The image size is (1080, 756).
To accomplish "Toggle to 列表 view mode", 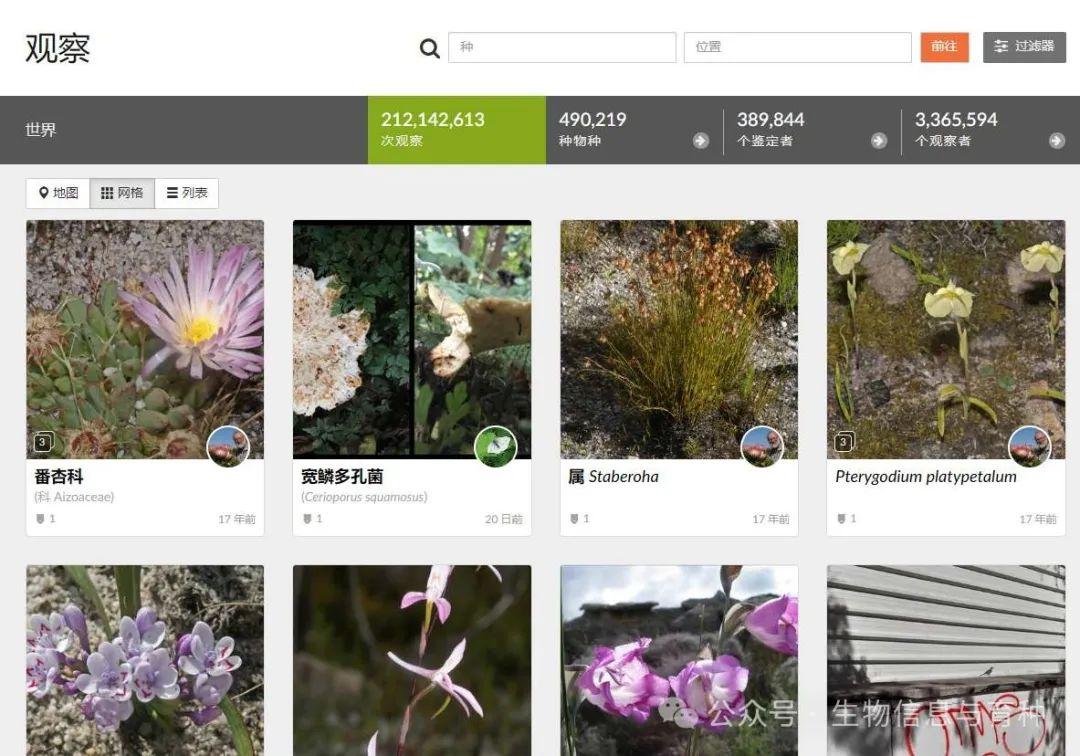I will (187, 192).
